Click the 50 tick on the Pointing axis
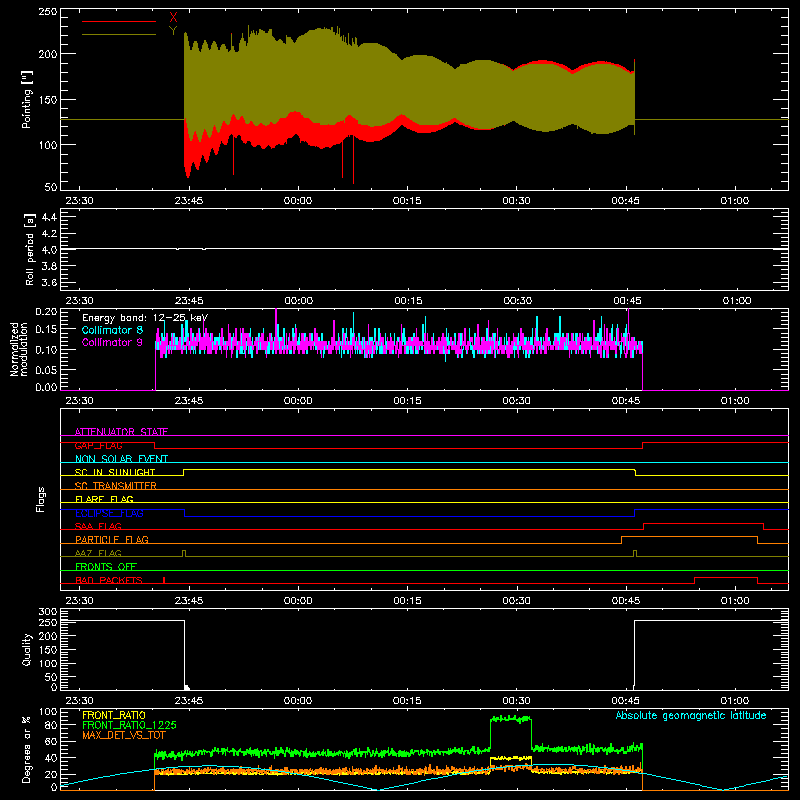The width and height of the screenshot is (800, 800). coord(51,187)
